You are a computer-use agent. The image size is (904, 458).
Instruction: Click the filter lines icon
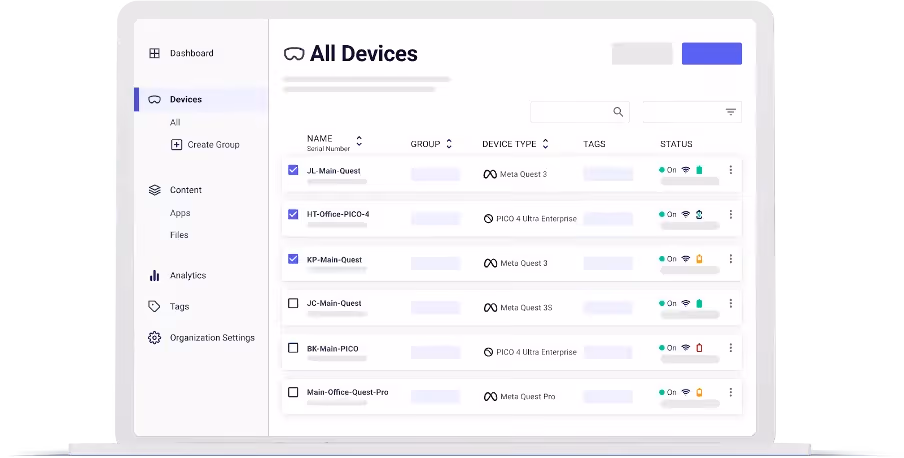(730, 112)
